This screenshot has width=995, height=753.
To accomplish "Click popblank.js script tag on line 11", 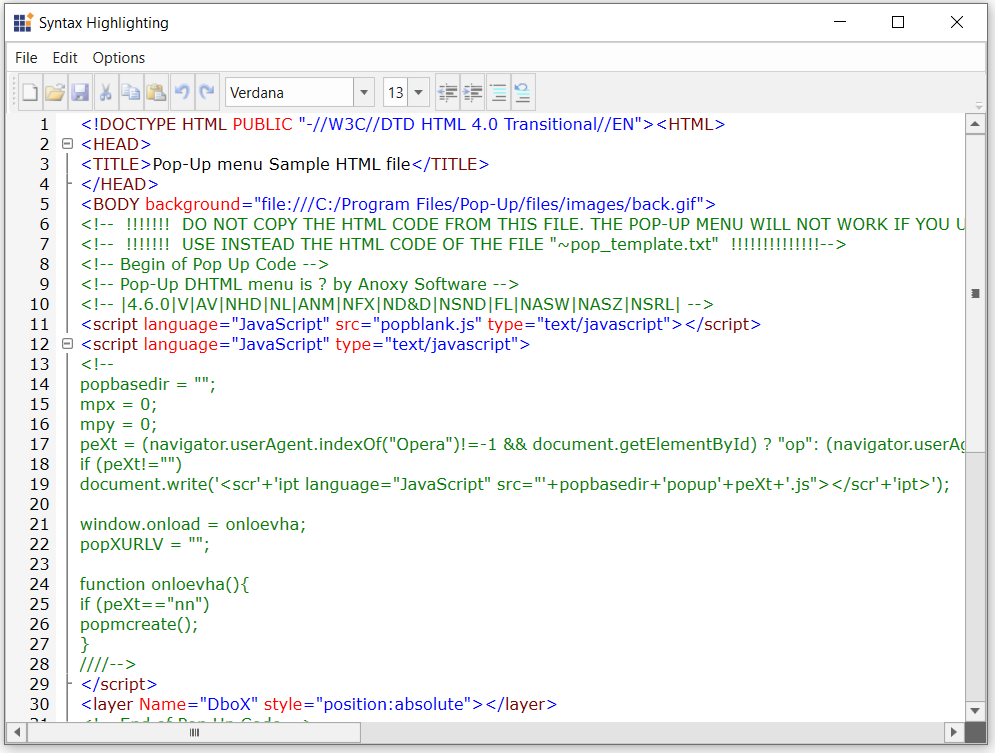I will coord(421,324).
